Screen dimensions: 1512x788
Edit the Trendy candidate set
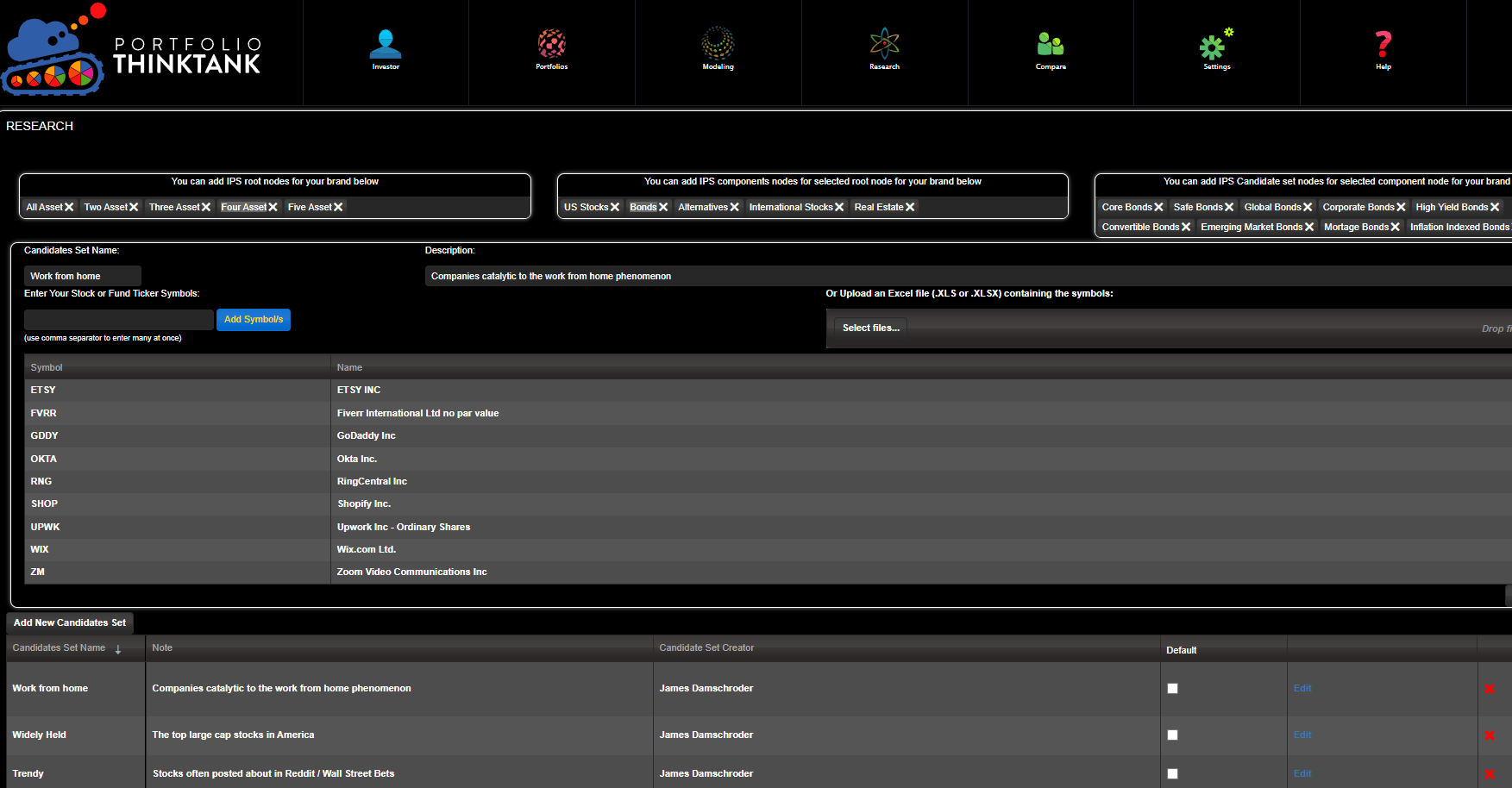1302,773
